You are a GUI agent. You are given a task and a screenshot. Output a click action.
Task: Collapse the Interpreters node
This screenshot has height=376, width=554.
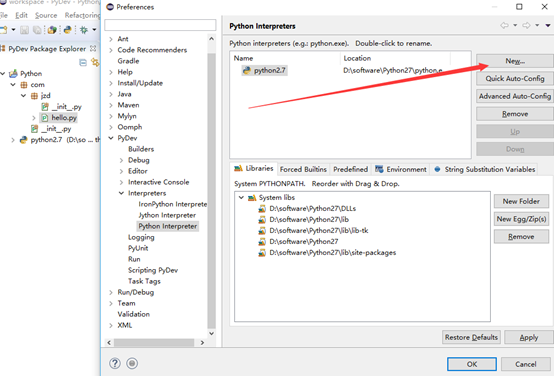(x=121, y=193)
